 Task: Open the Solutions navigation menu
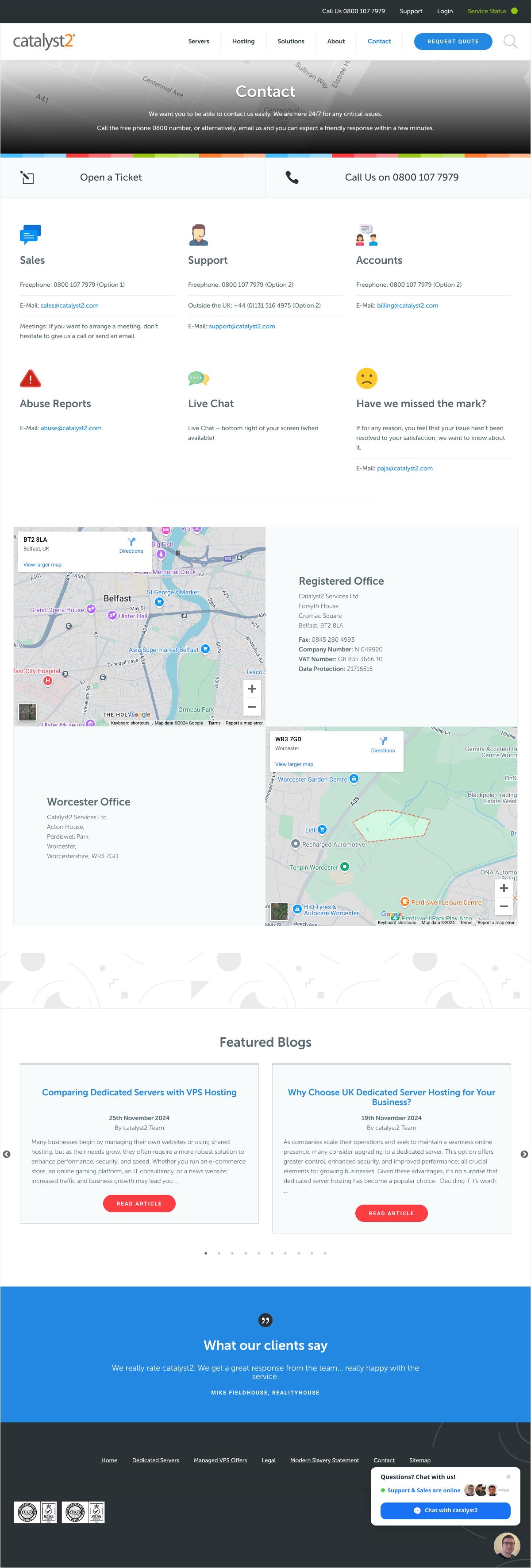point(290,42)
